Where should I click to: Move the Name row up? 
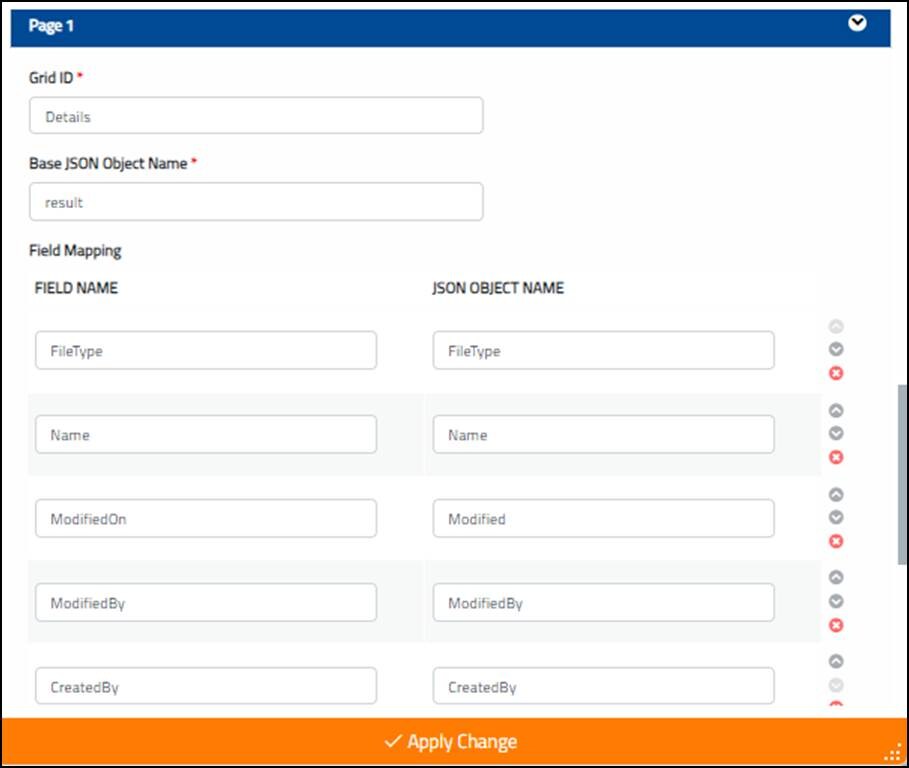coord(836,411)
